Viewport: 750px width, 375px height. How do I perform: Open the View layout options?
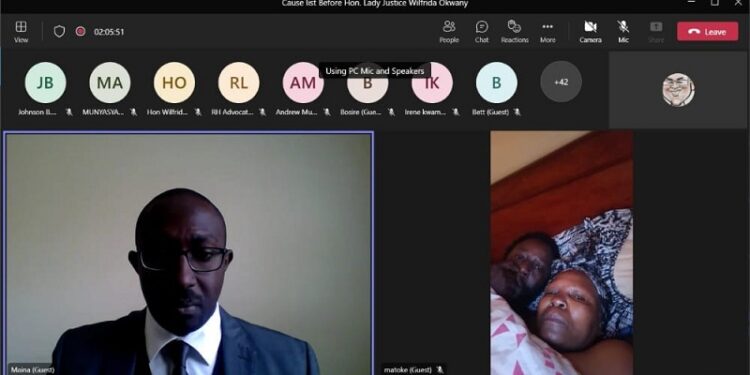click(21, 32)
